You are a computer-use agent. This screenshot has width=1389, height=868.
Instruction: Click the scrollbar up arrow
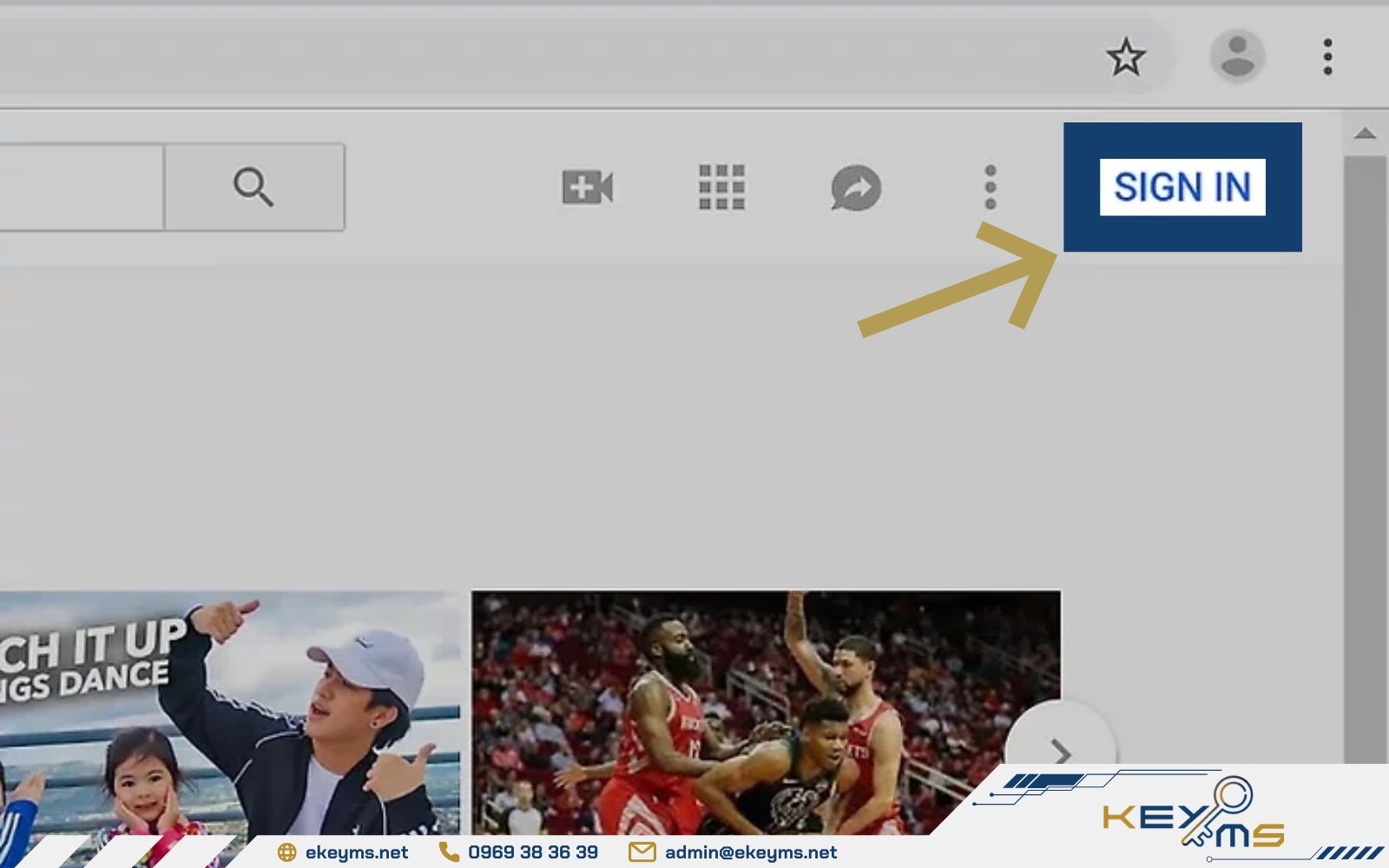click(1365, 134)
